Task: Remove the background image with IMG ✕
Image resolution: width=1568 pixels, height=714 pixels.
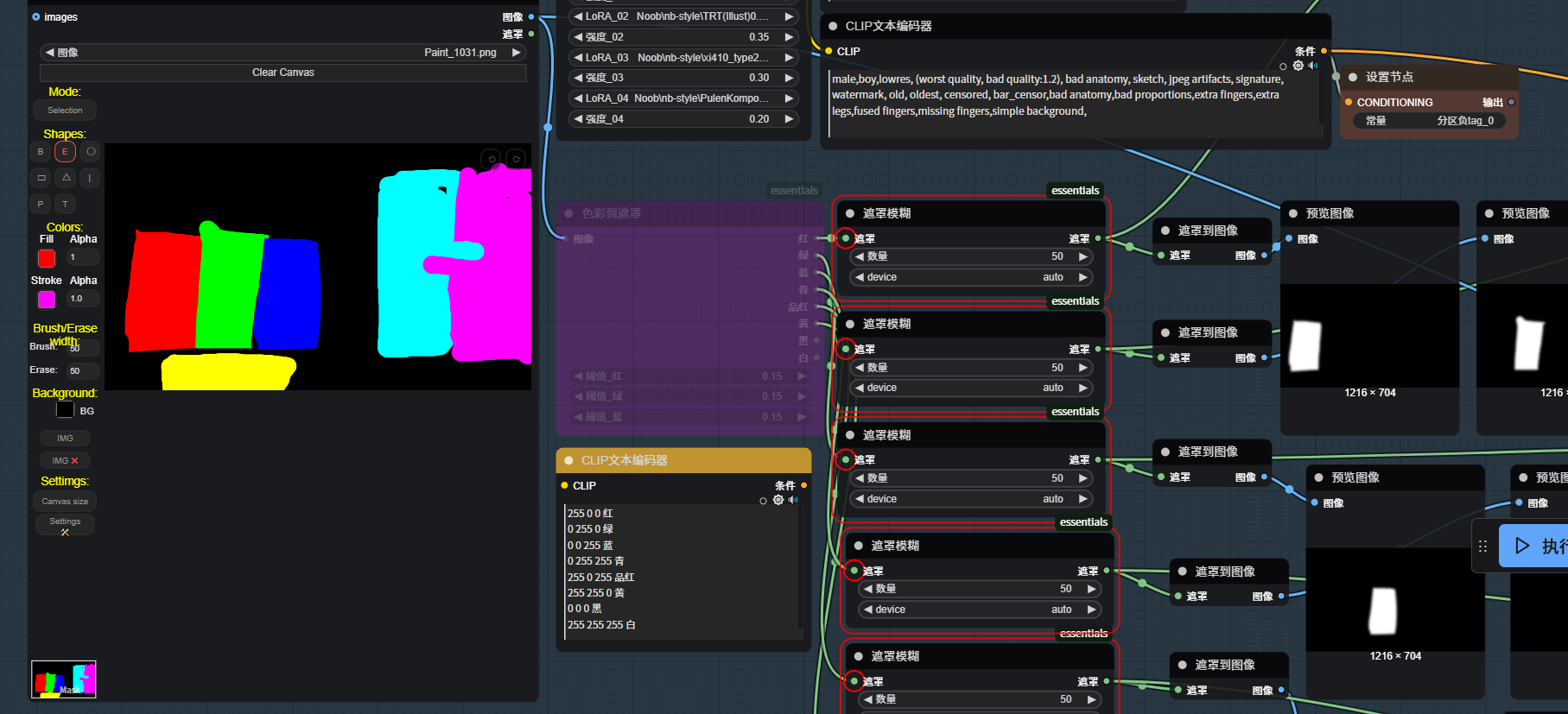Action: coord(65,460)
